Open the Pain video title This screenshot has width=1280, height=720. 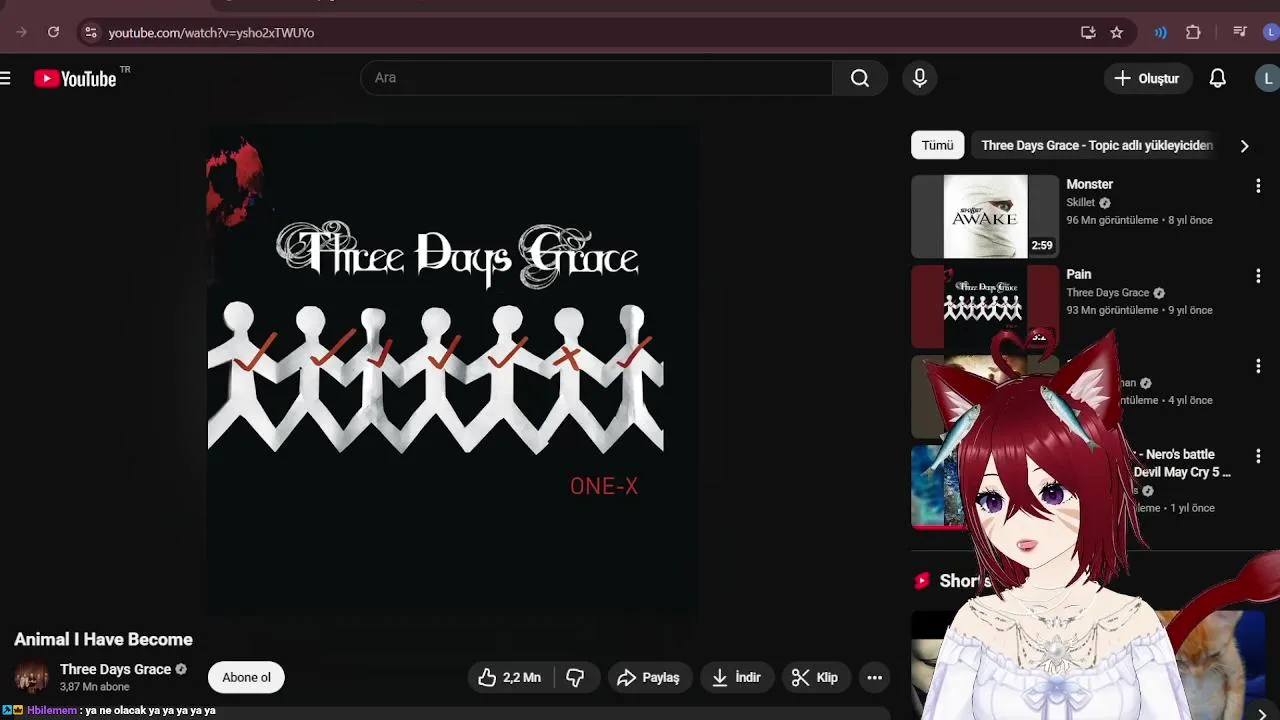1078,274
